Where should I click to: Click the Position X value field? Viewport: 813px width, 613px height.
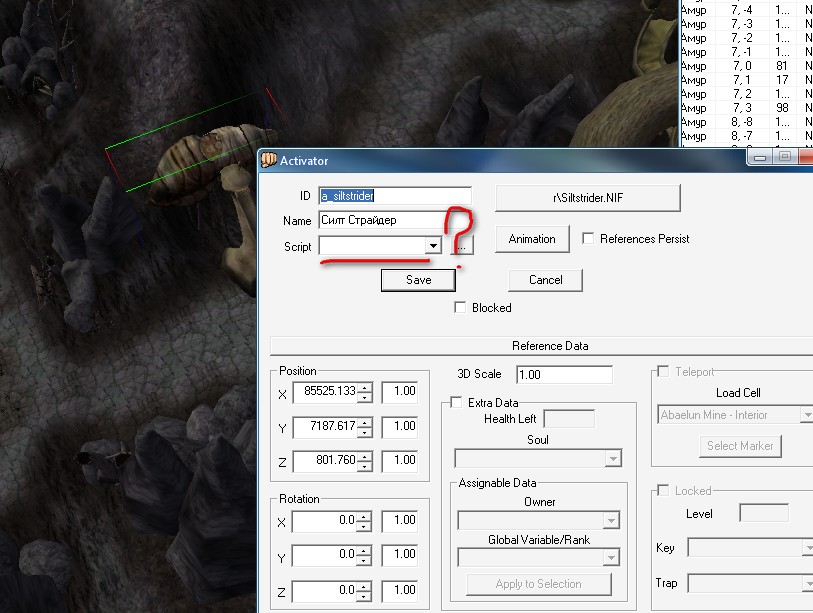click(x=325, y=392)
